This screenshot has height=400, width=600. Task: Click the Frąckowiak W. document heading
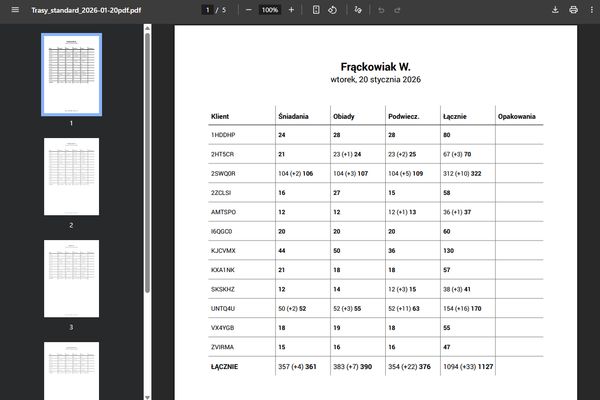375,66
